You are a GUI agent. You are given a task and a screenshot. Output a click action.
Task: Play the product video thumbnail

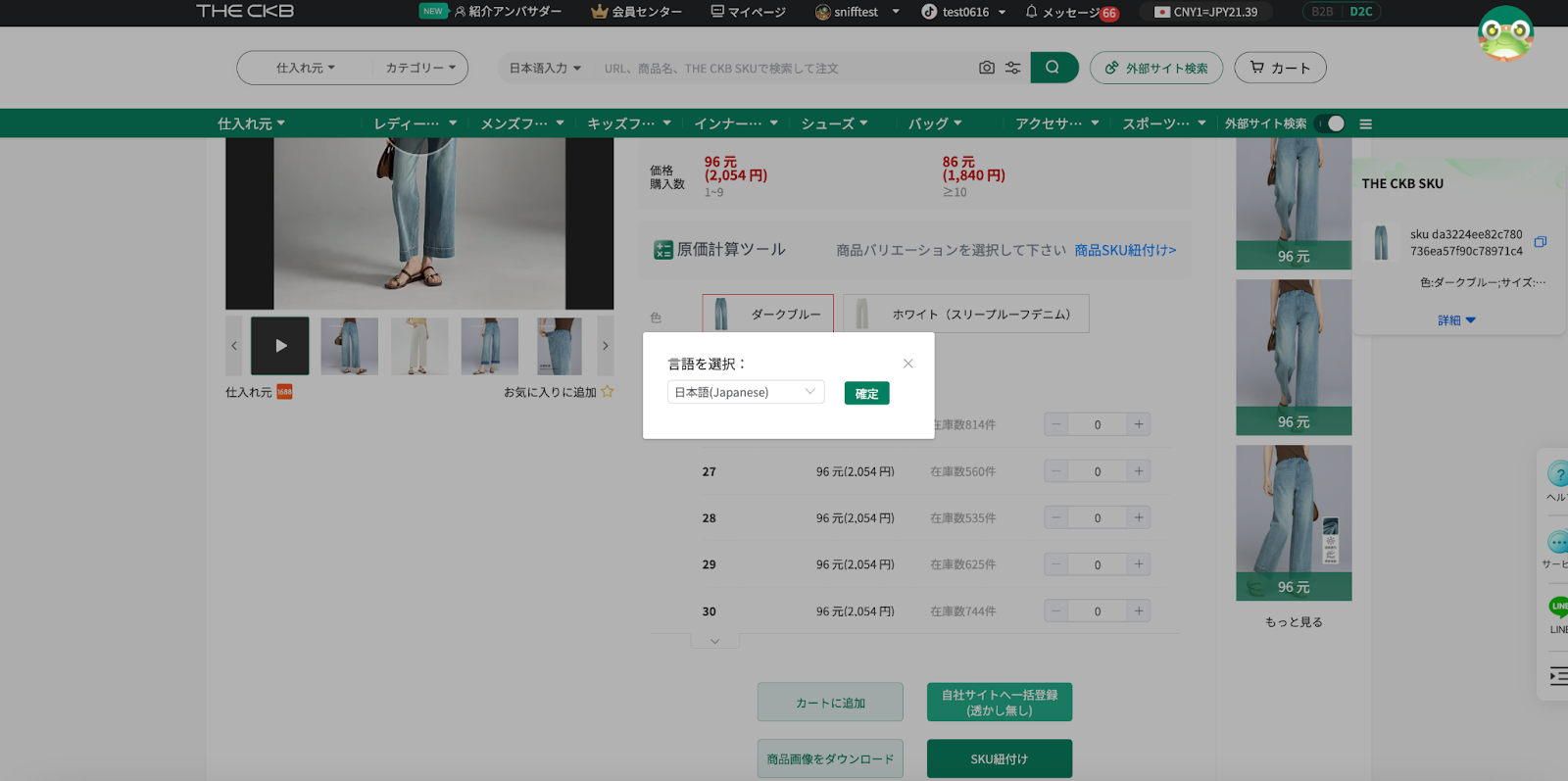click(279, 345)
